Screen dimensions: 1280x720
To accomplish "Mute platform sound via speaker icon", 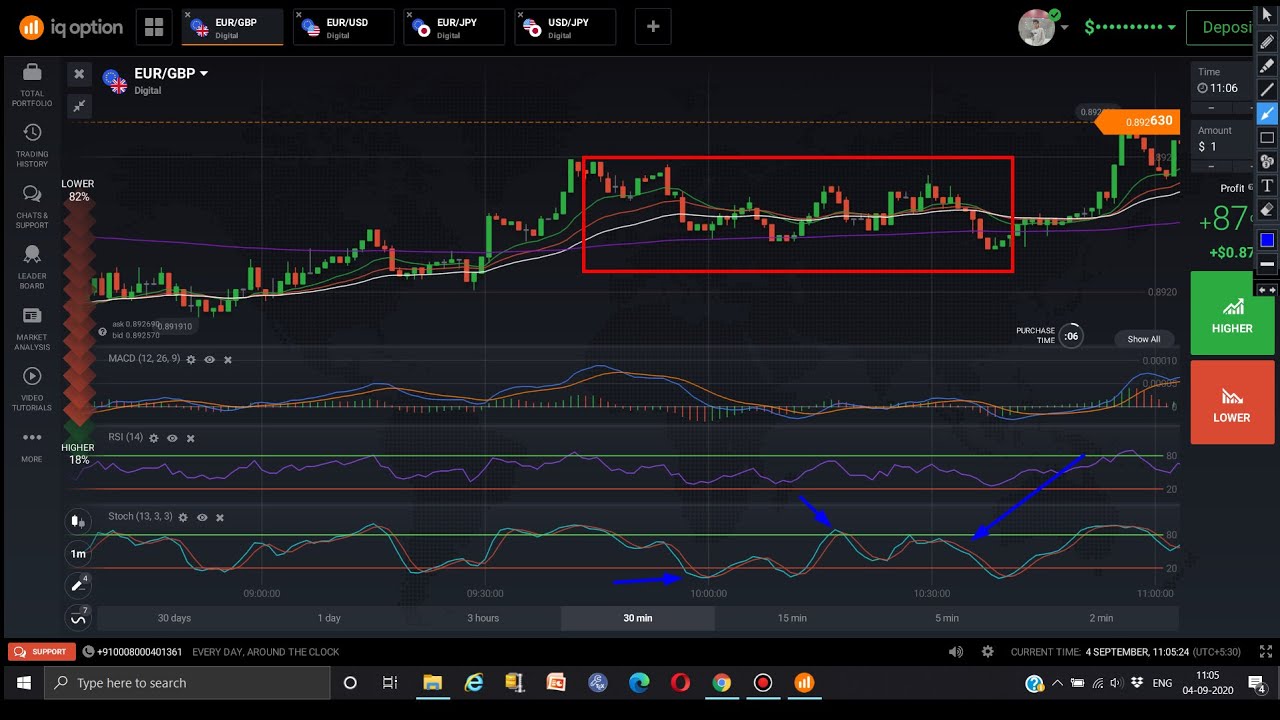I will [956, 652].
